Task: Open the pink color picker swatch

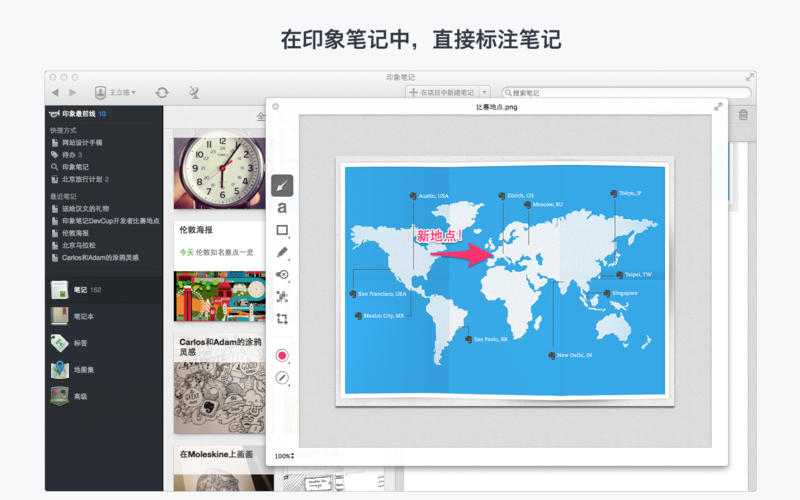Action: point(282,355)
